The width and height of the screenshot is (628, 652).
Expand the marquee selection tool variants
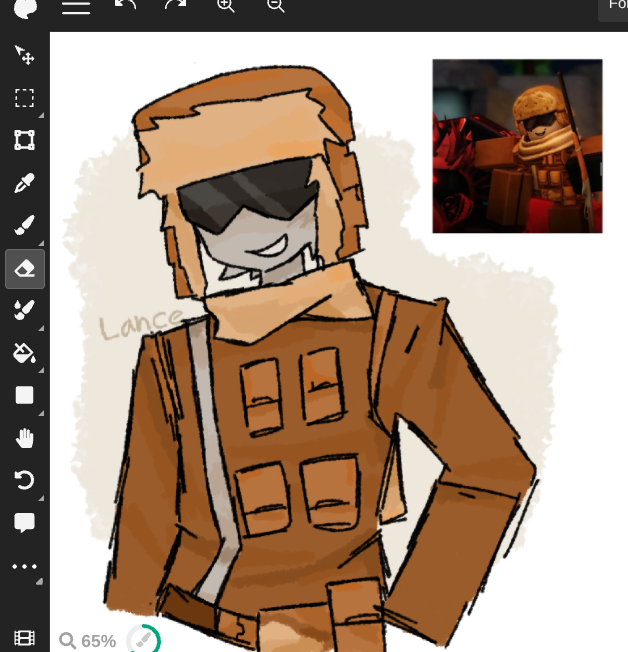click(41, 115)
